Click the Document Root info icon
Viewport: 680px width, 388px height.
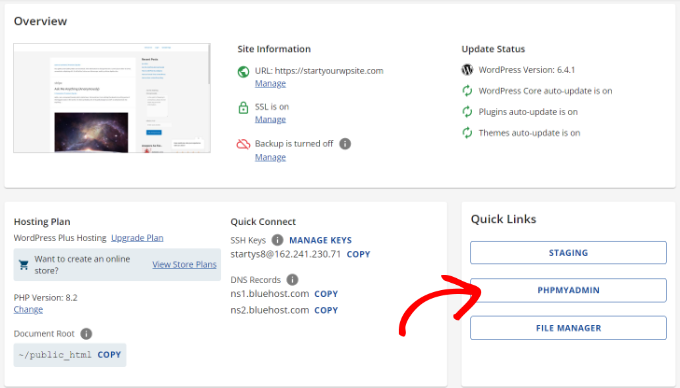point(86,333)
